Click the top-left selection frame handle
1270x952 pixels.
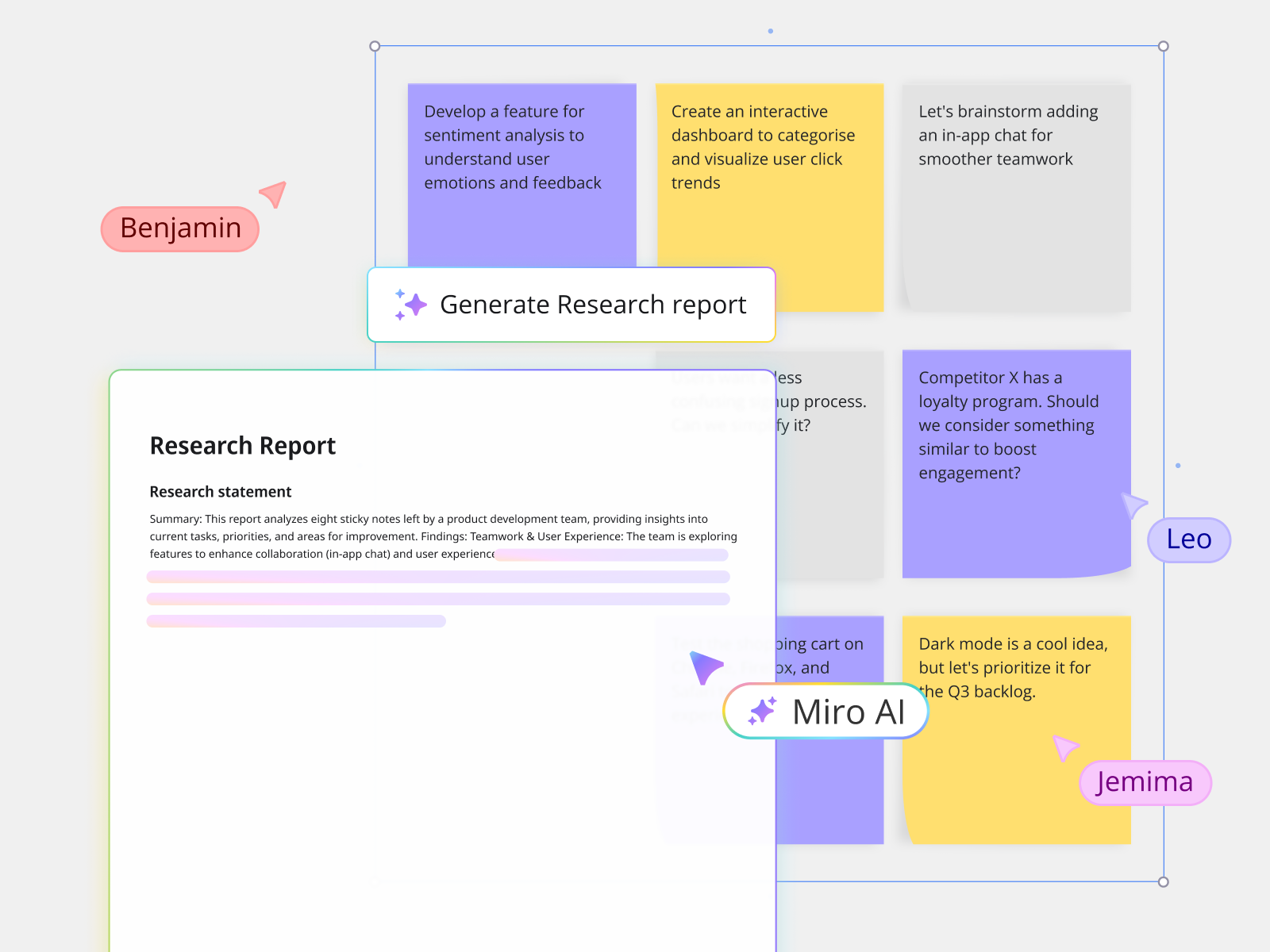(375, 46)
